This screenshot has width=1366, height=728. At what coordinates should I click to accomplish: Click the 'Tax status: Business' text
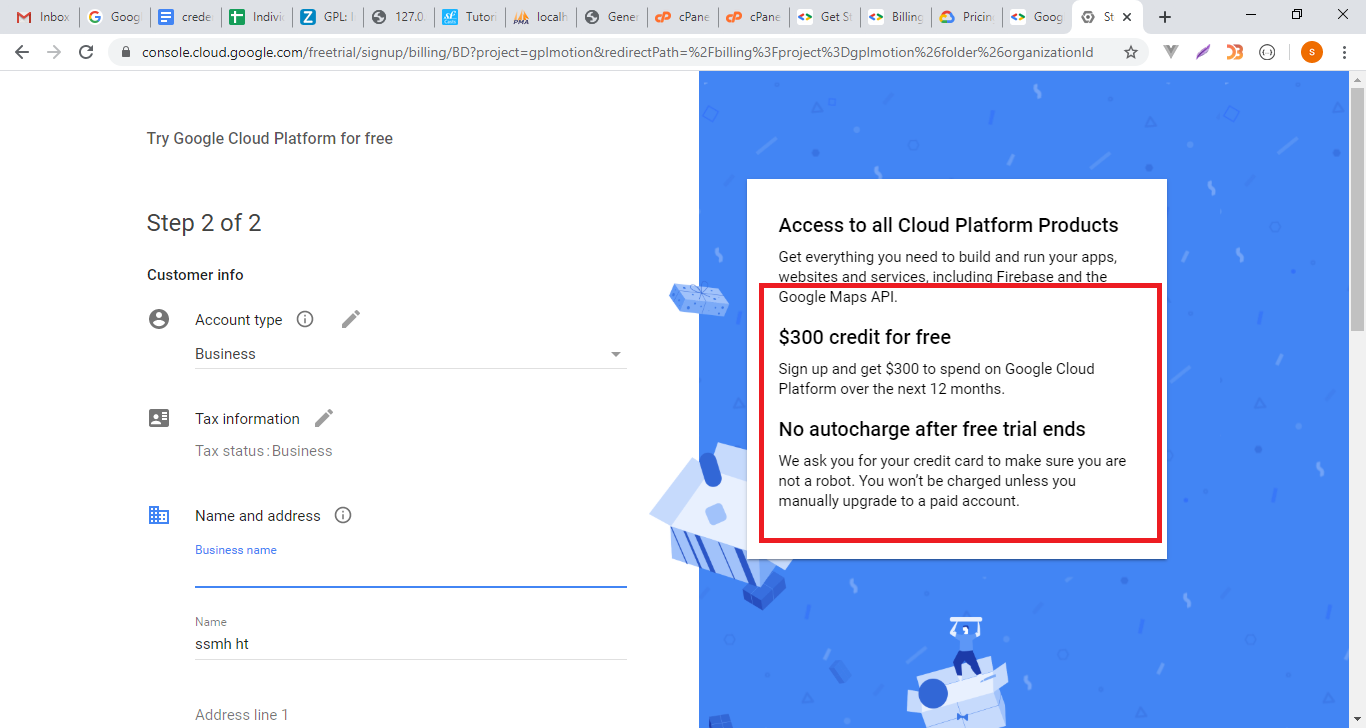pyautogui.click(x=264, y=451)
